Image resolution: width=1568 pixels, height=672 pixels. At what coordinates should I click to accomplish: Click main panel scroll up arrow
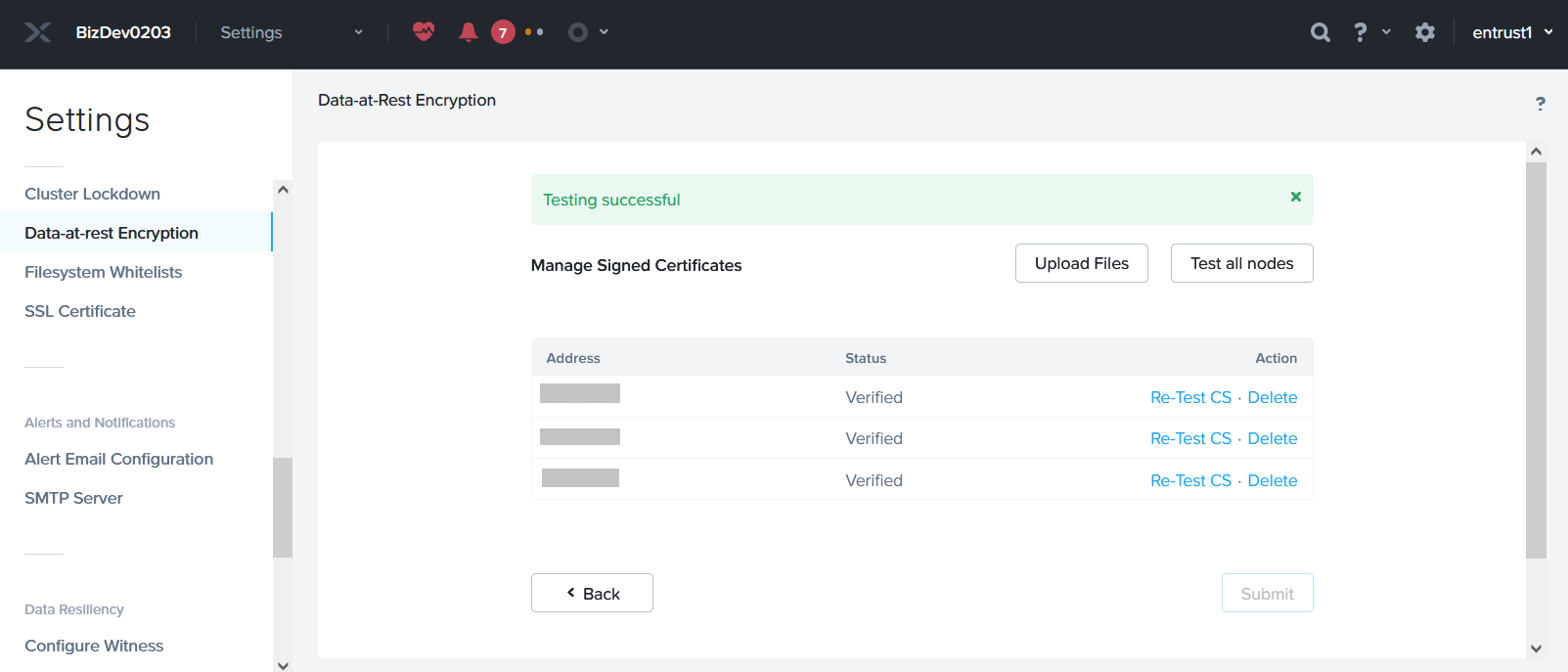(x=1536, y=152)
